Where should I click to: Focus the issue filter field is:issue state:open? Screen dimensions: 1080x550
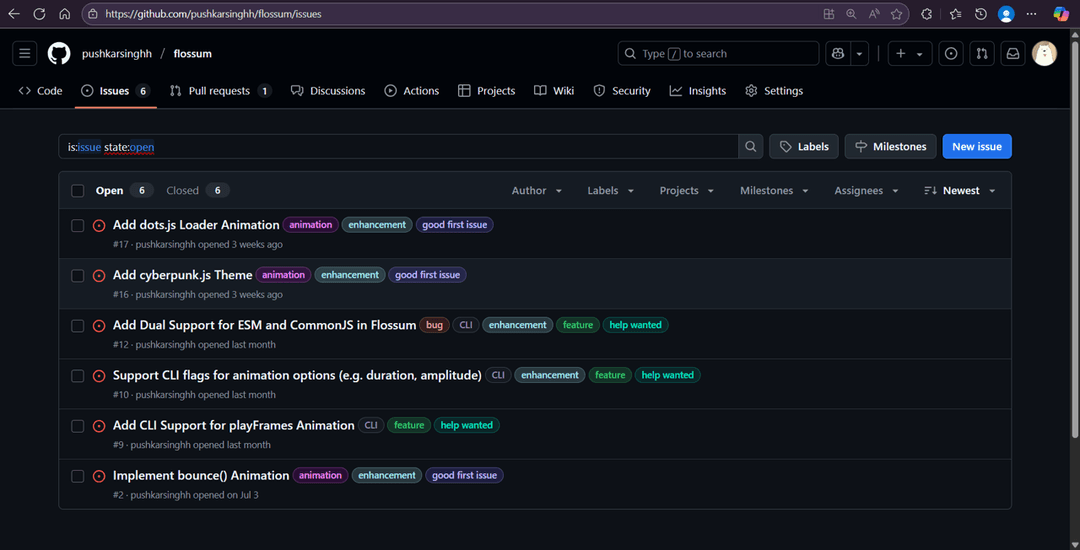click(398, 147)
